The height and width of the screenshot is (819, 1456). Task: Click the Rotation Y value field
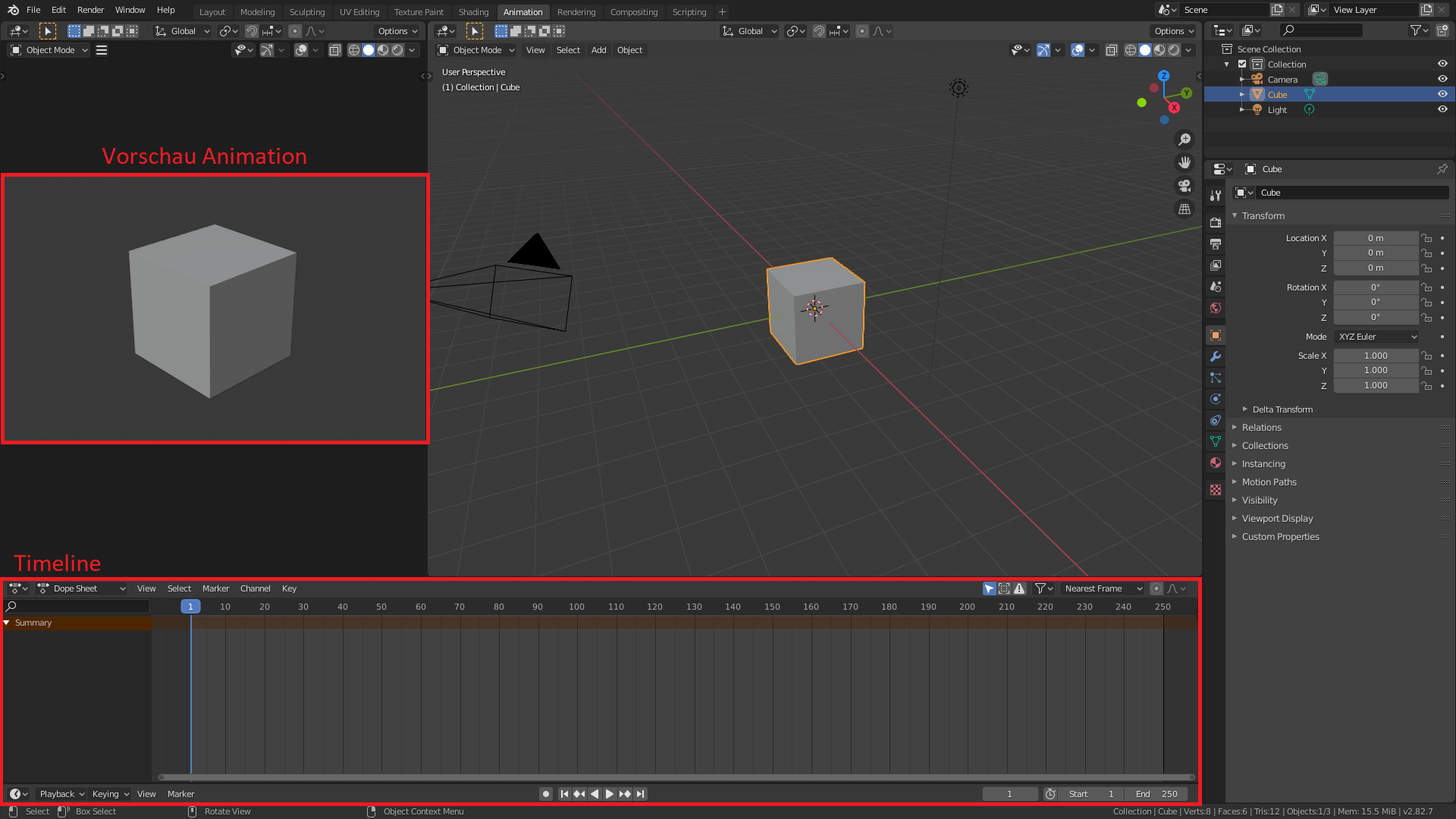(1376, 303)
